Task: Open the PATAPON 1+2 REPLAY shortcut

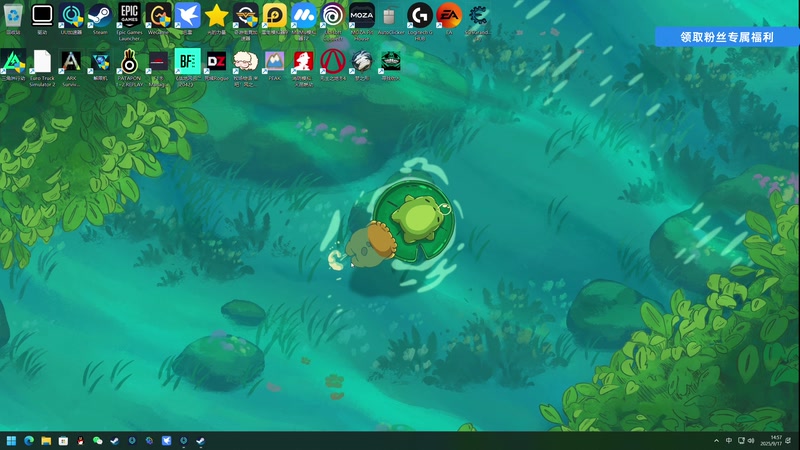Action: pyautogui.click(x=129, y=68)
